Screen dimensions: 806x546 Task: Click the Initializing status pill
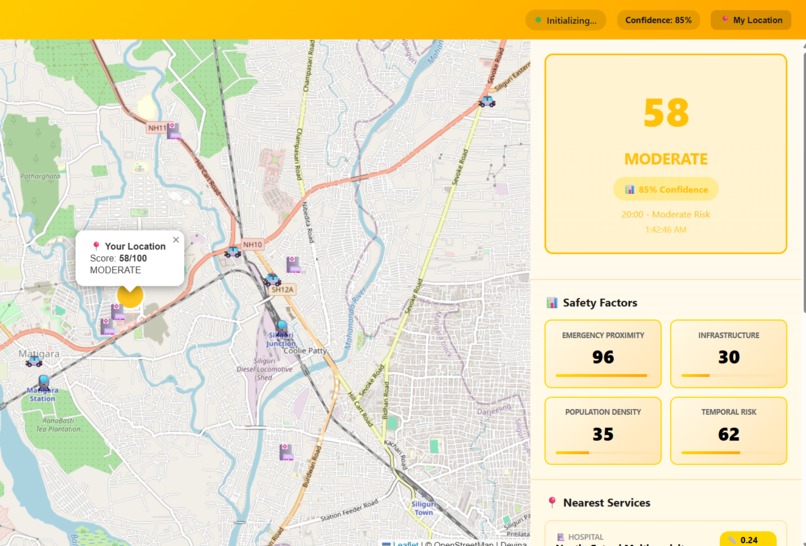point(565,20)
